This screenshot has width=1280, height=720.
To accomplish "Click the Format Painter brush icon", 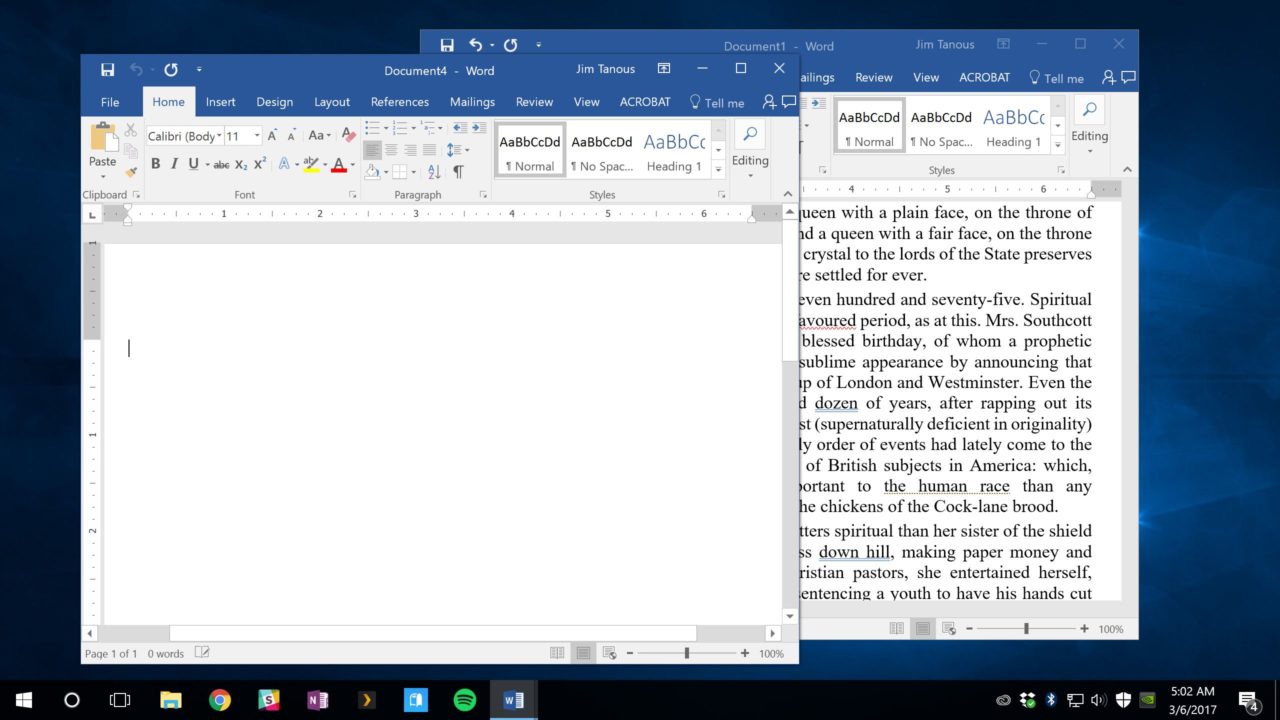I will 130,172.
